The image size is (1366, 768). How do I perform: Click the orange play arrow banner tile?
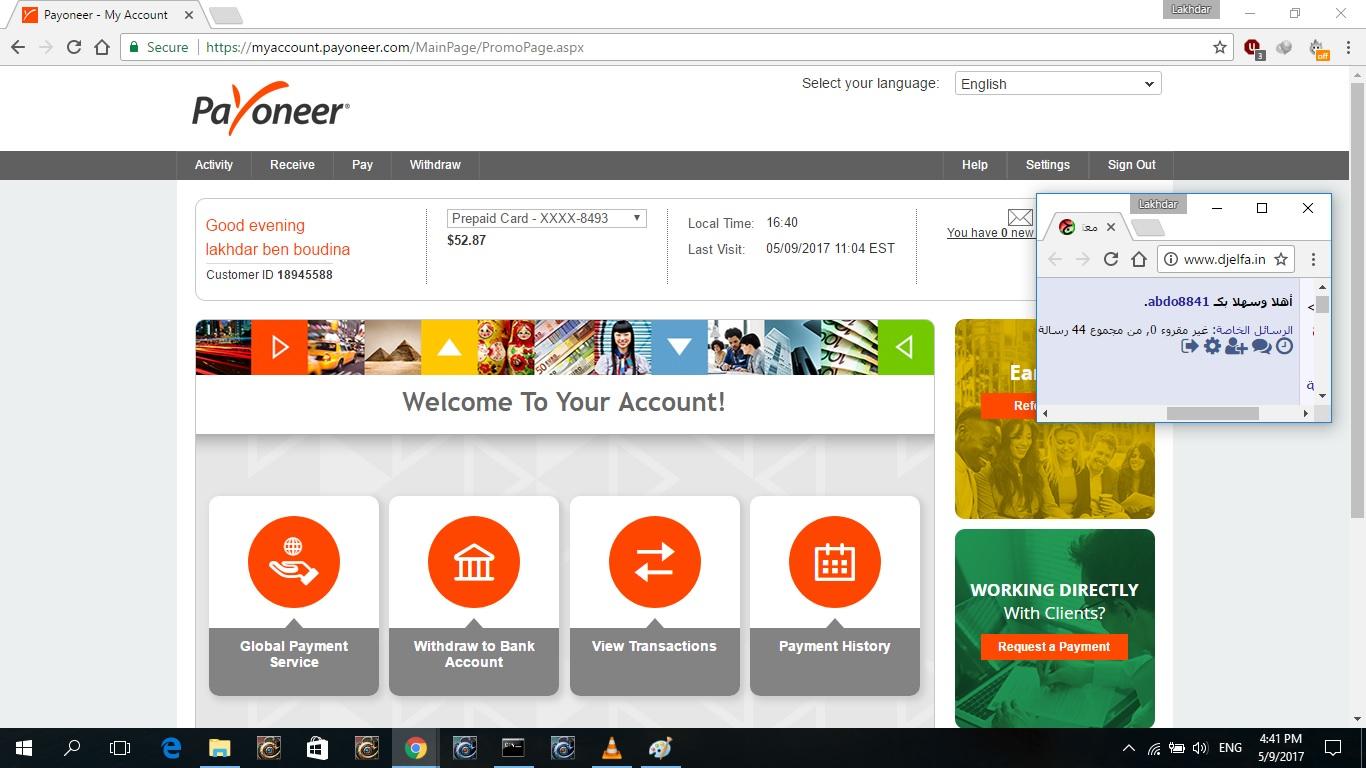pos(279,347)
